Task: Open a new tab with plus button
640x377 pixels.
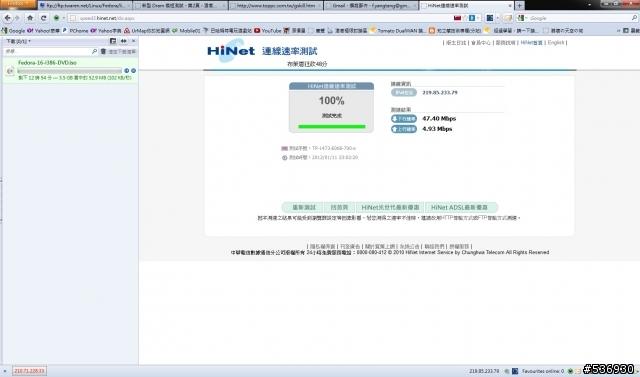Action: (x=520, y=6)
